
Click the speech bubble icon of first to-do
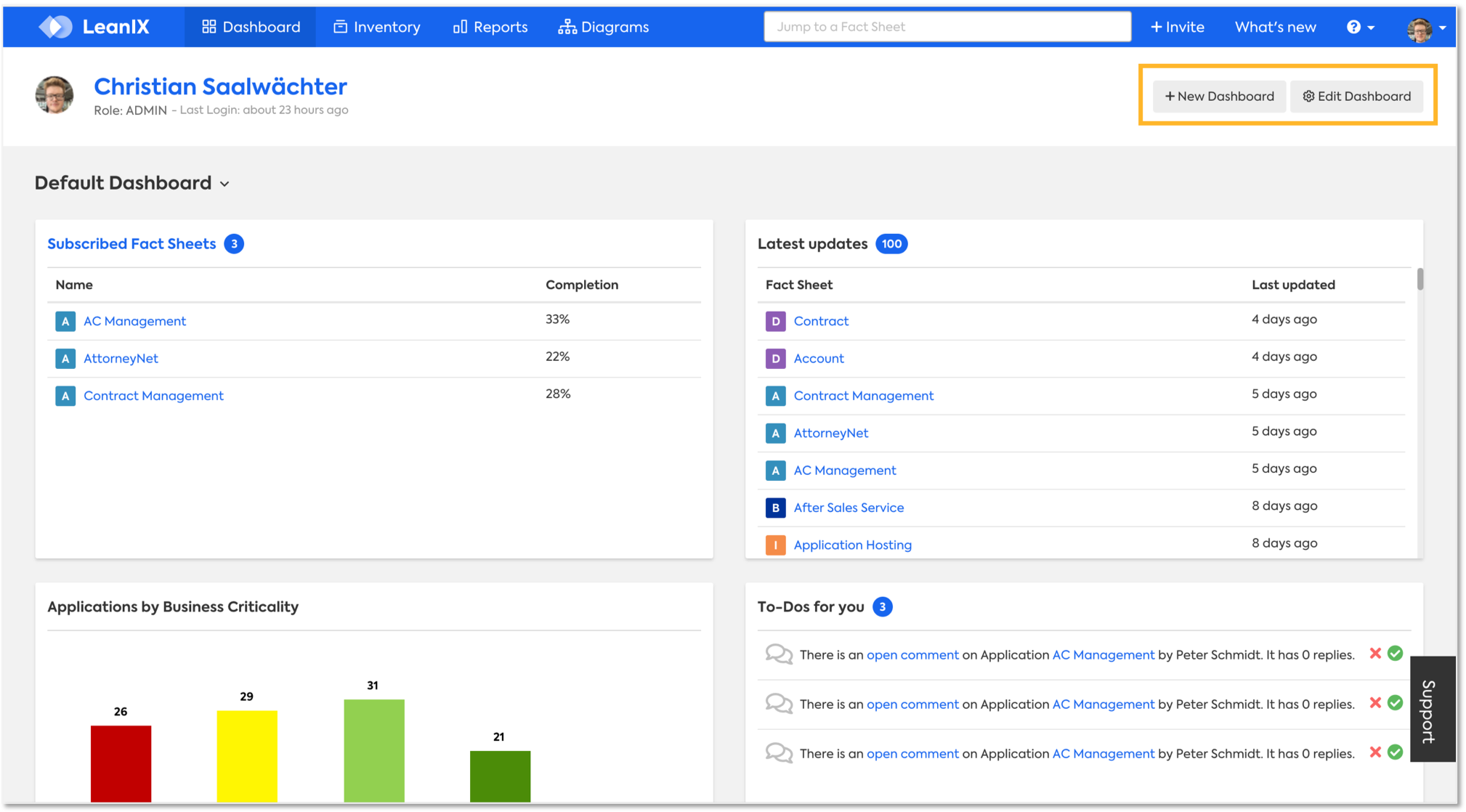point(779,654)
